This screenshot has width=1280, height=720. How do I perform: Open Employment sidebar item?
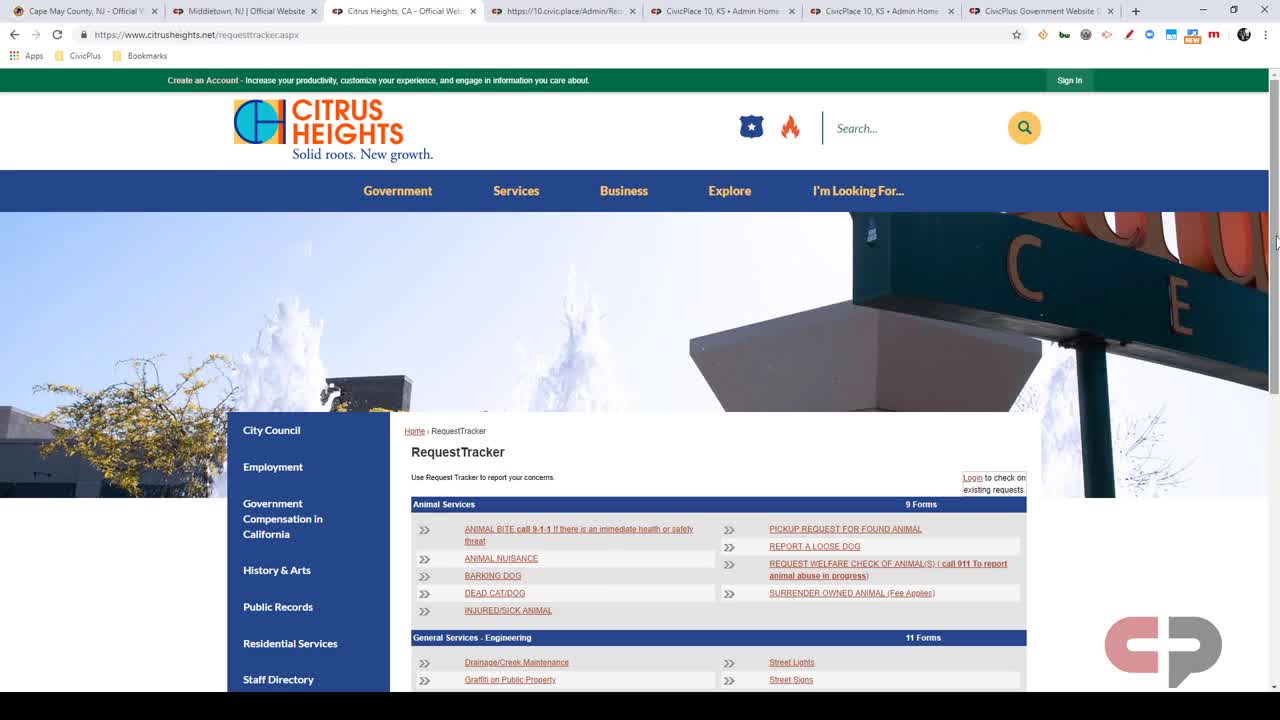pyautogui.click(x=273, y=467)
